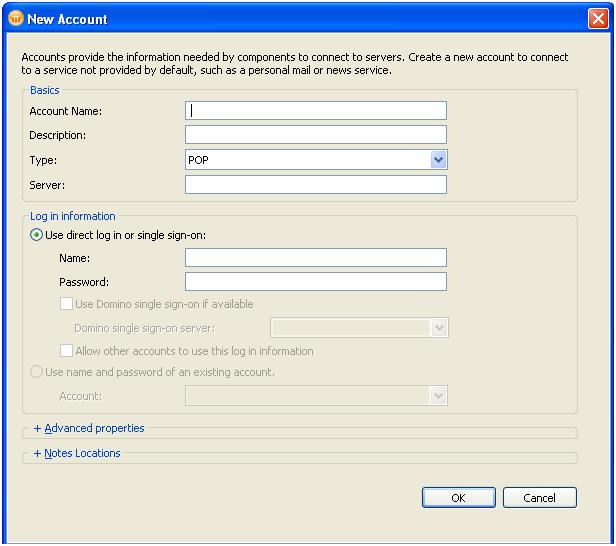Expand the Advanced properties section

[x=94, y=428]
